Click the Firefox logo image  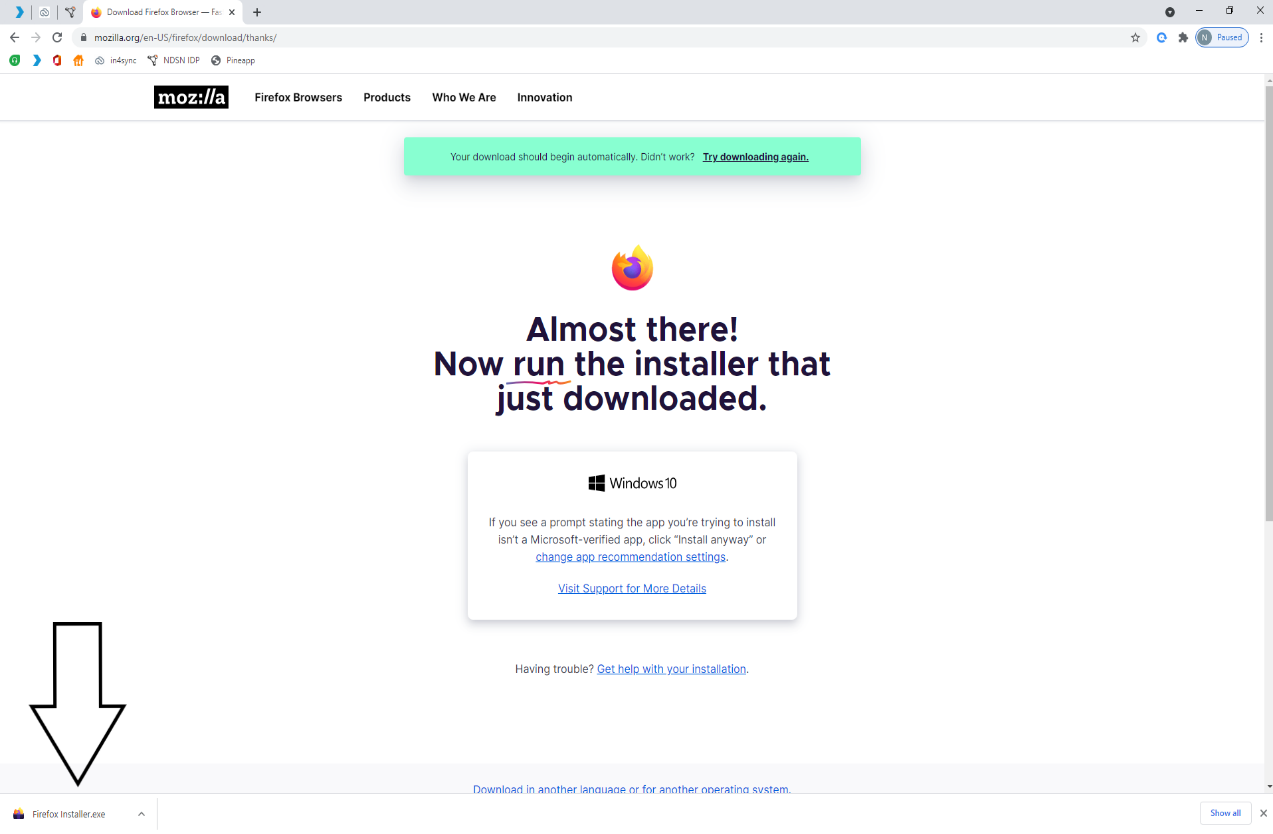[632, 268]
